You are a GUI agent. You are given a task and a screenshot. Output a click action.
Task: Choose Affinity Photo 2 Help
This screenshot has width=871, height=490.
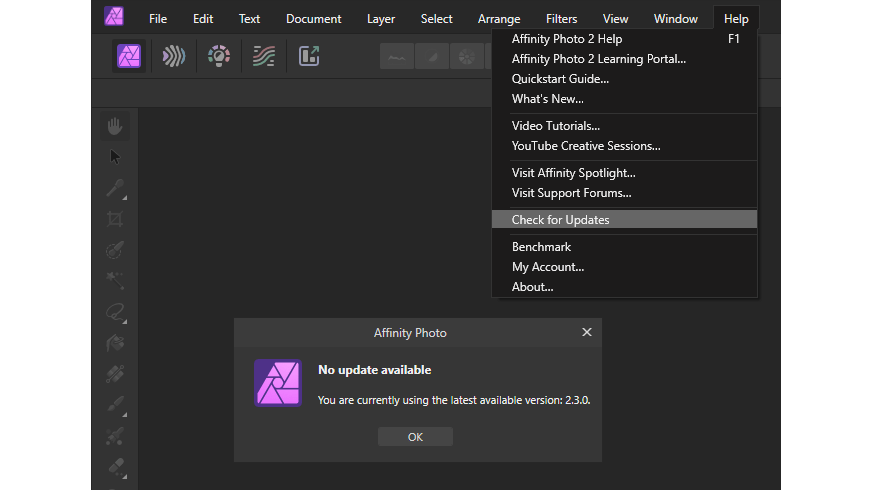[624, 39]
